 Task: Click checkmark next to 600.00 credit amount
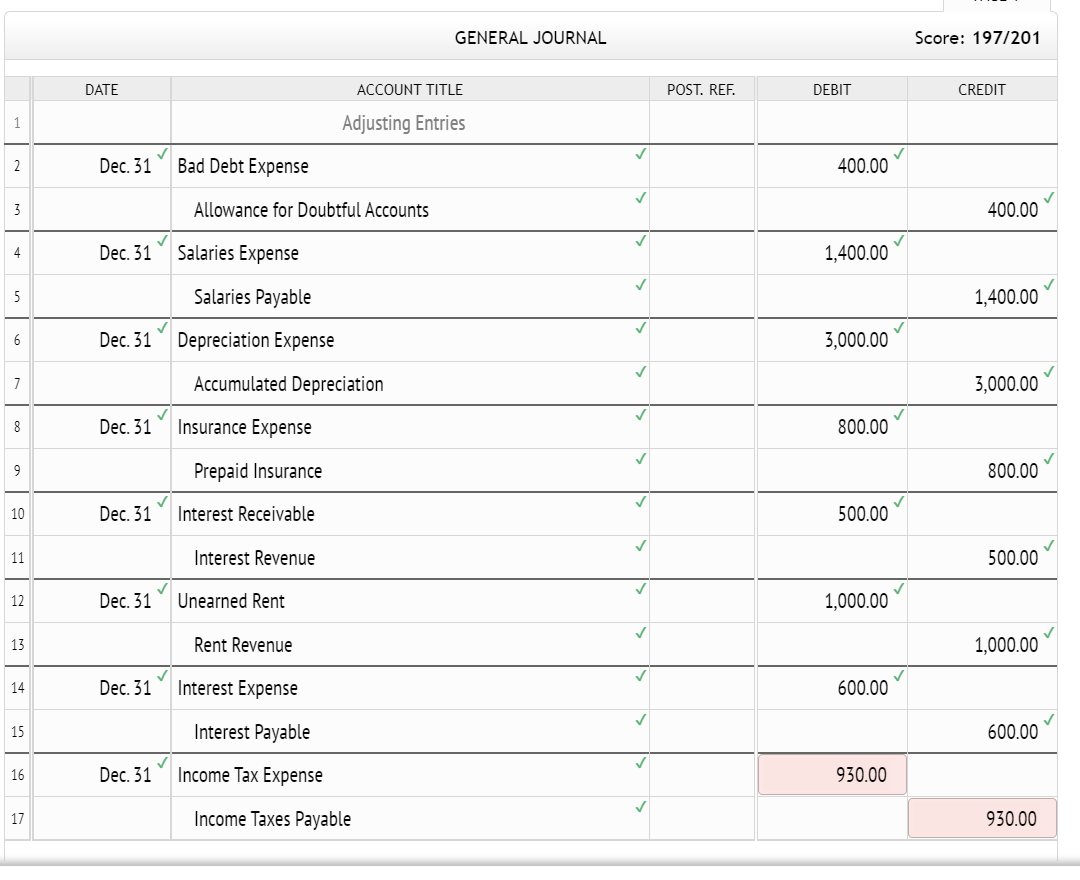1048,720
